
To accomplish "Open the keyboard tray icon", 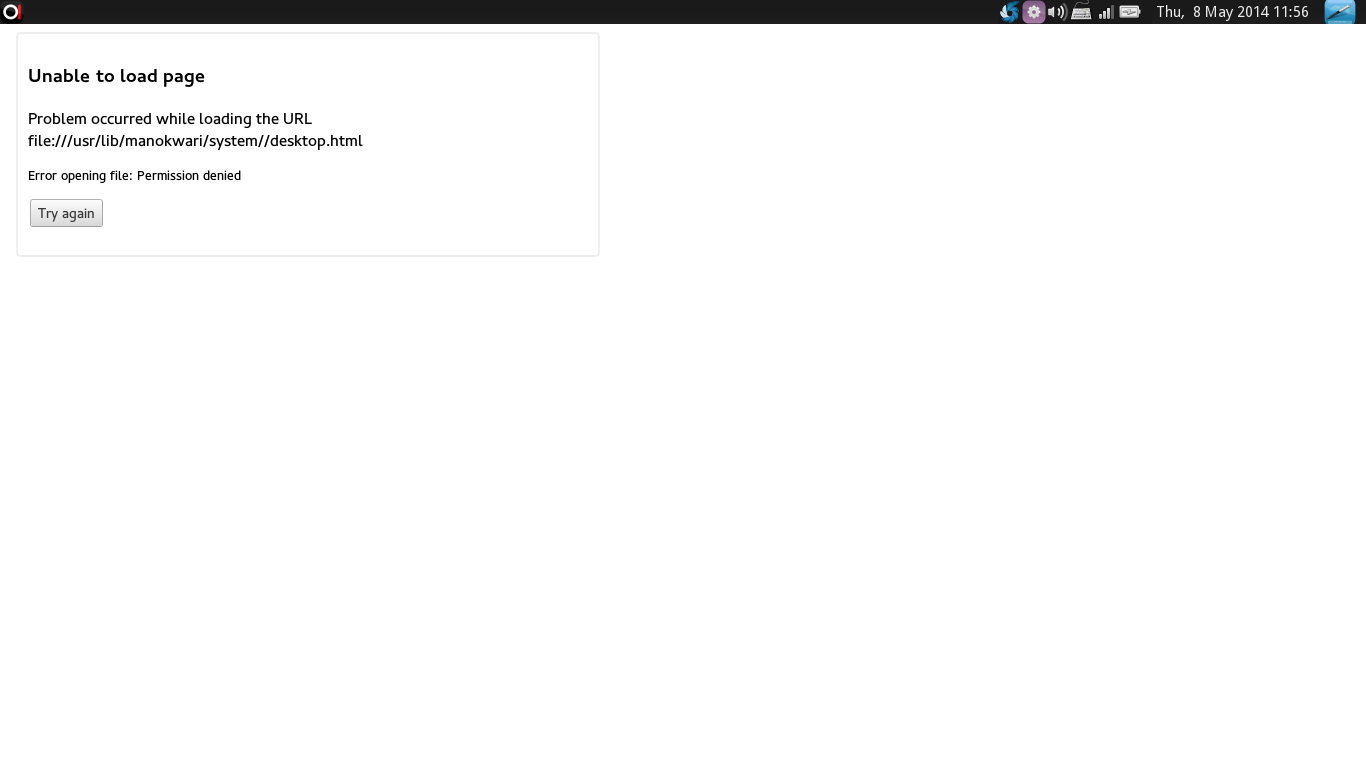I will pyautogui.click(x=1081, y=12).
